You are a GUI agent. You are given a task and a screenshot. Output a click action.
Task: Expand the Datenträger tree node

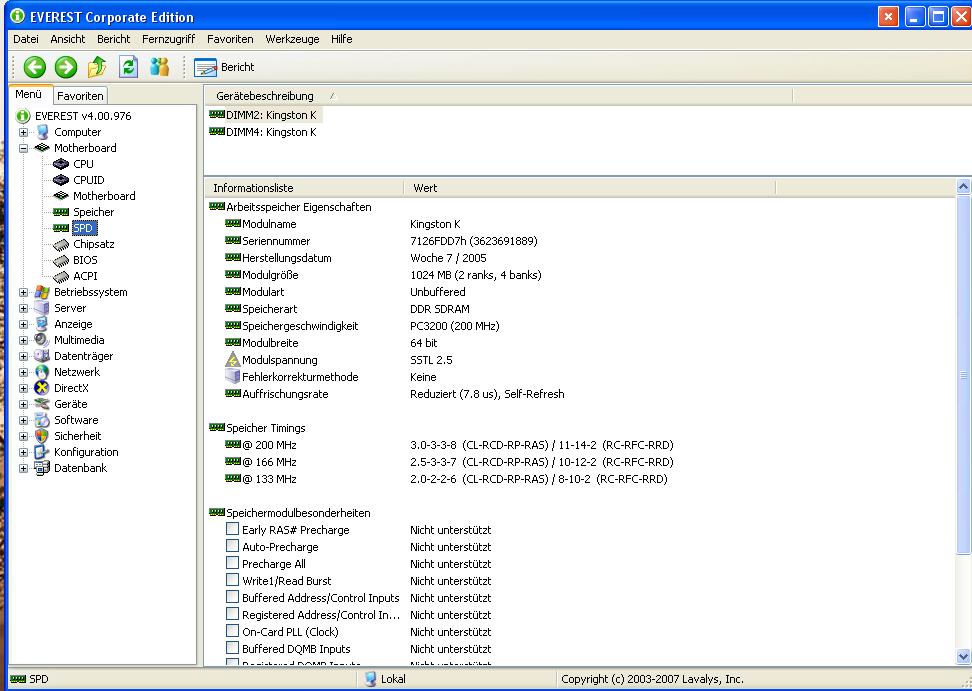pyautogui.click(x=23, y=356)
